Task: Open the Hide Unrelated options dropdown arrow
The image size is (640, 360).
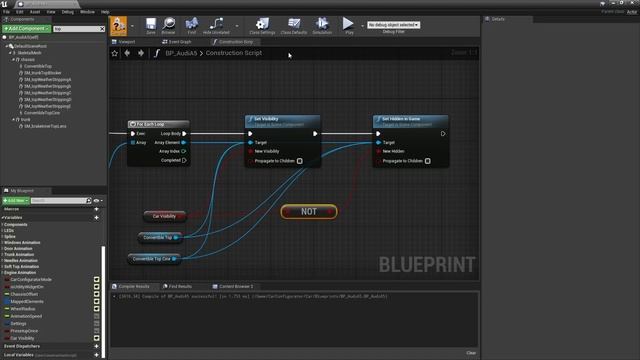Action: [x=237, y=26]
